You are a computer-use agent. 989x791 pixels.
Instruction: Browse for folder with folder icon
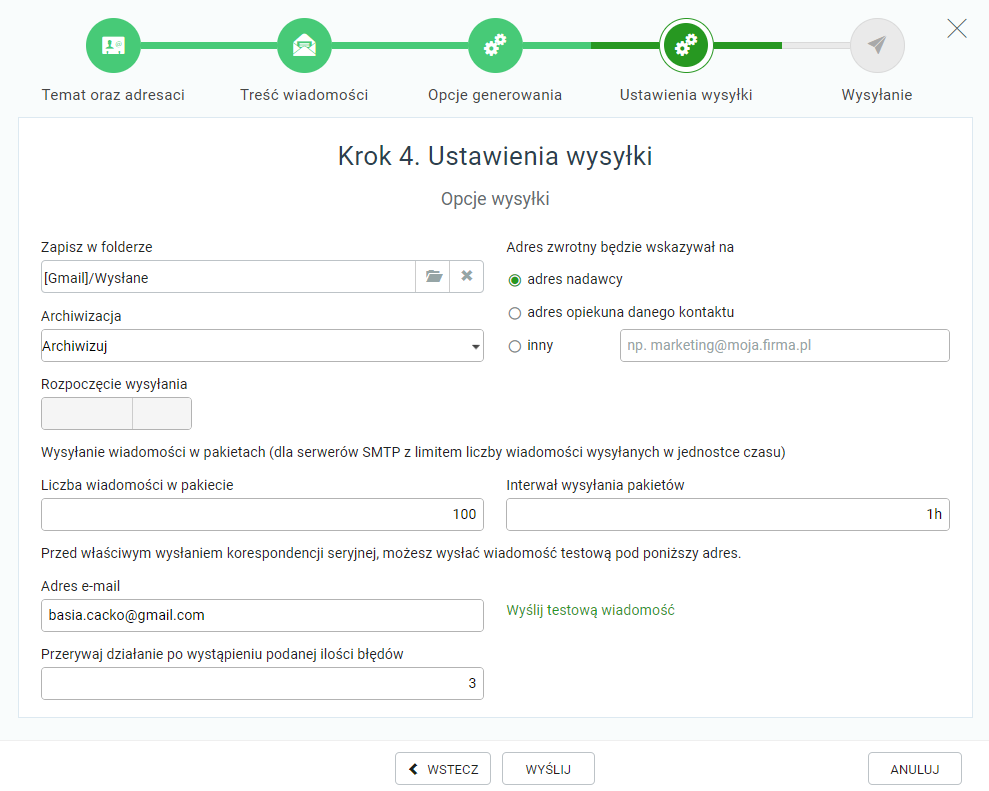(433, 276)
